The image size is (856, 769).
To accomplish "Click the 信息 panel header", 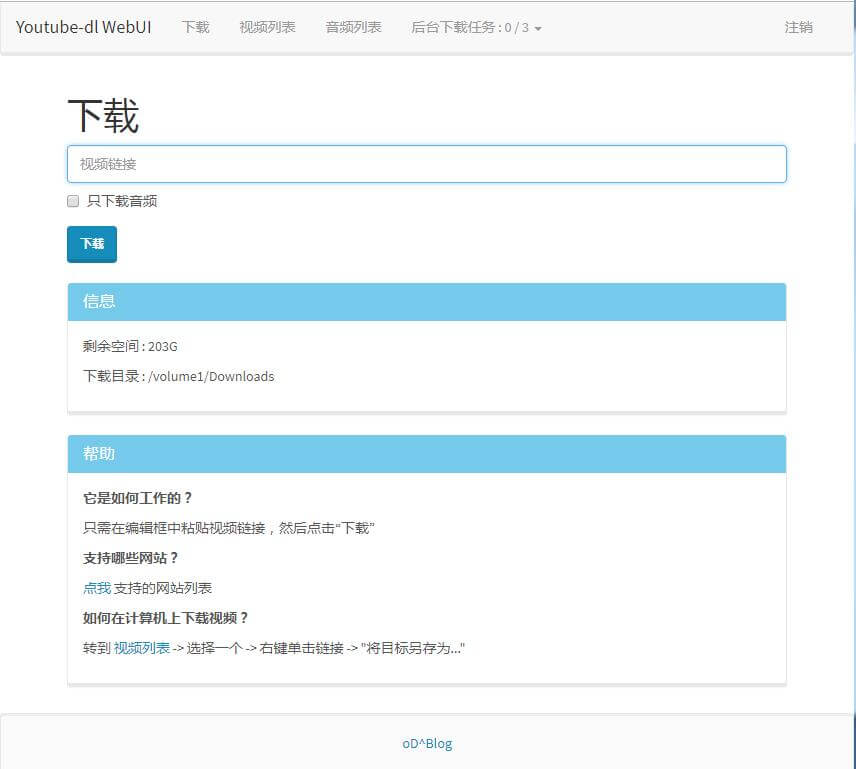I will (426, 301).
